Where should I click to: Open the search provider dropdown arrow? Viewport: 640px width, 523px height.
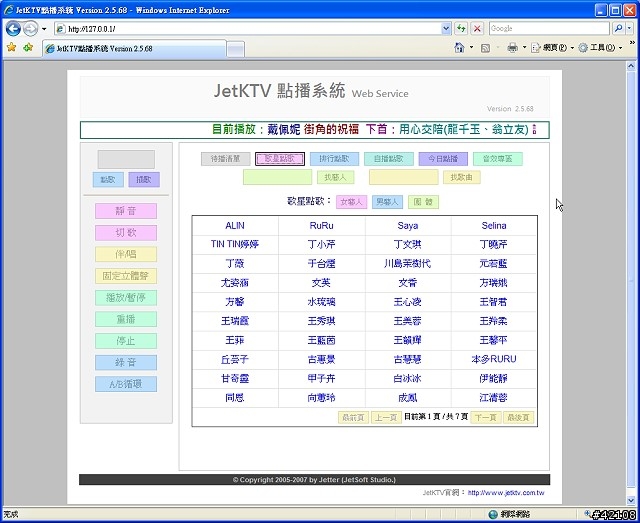click(629, 29)
